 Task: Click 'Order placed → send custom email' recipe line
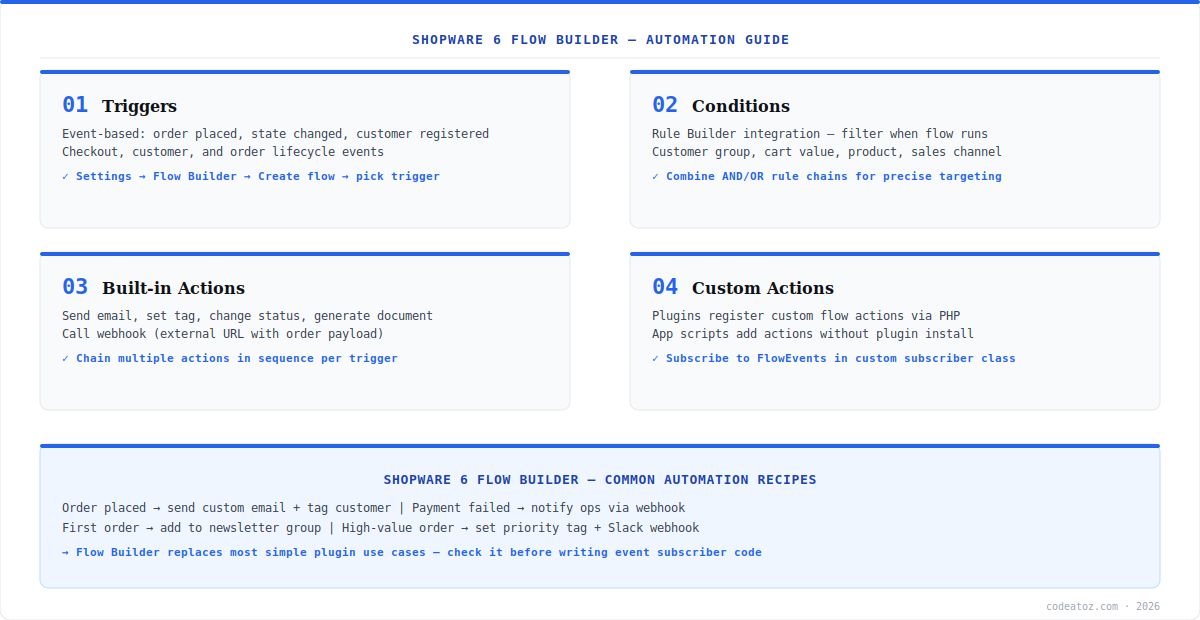374,508
